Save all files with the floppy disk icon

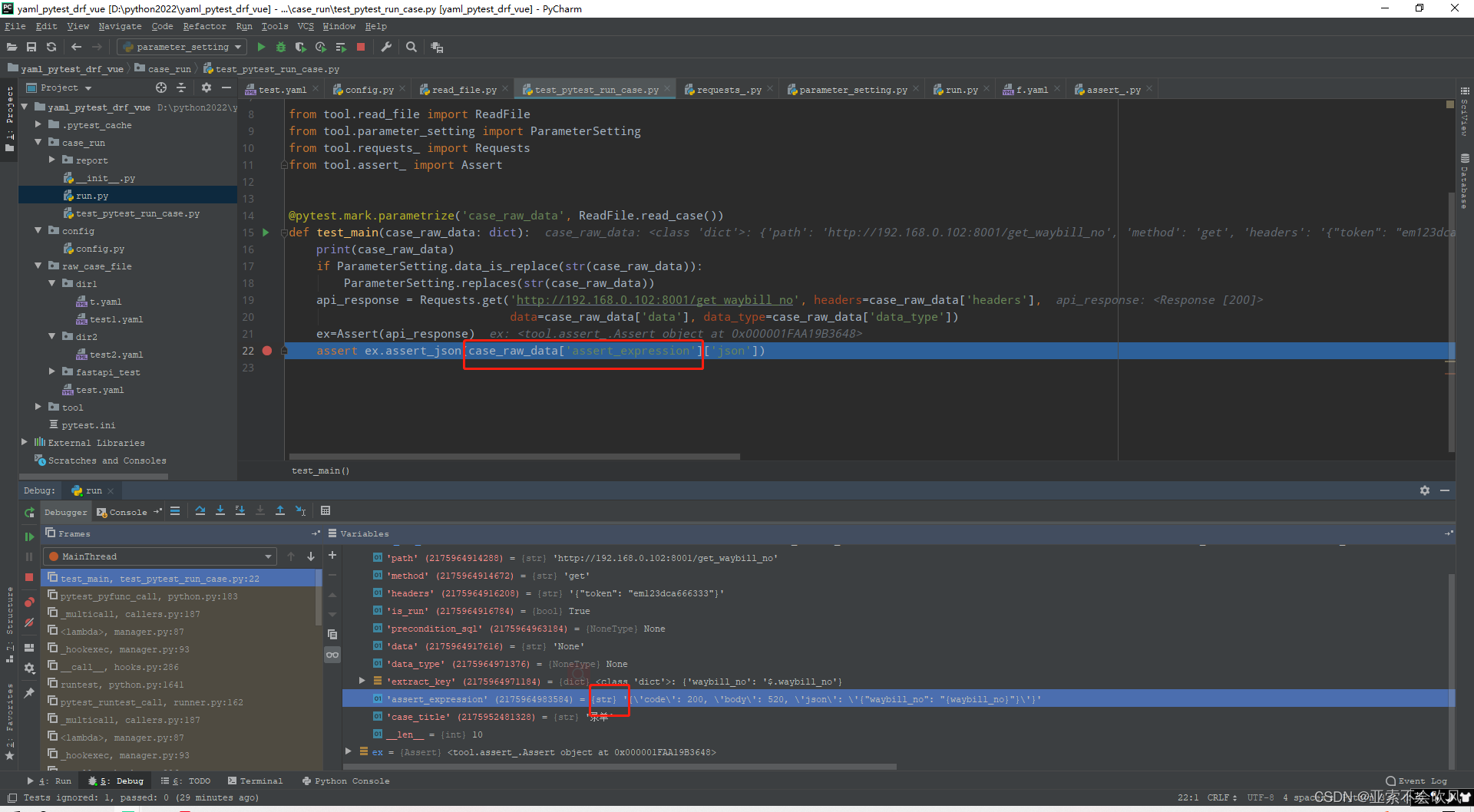(x=31, y=47)
